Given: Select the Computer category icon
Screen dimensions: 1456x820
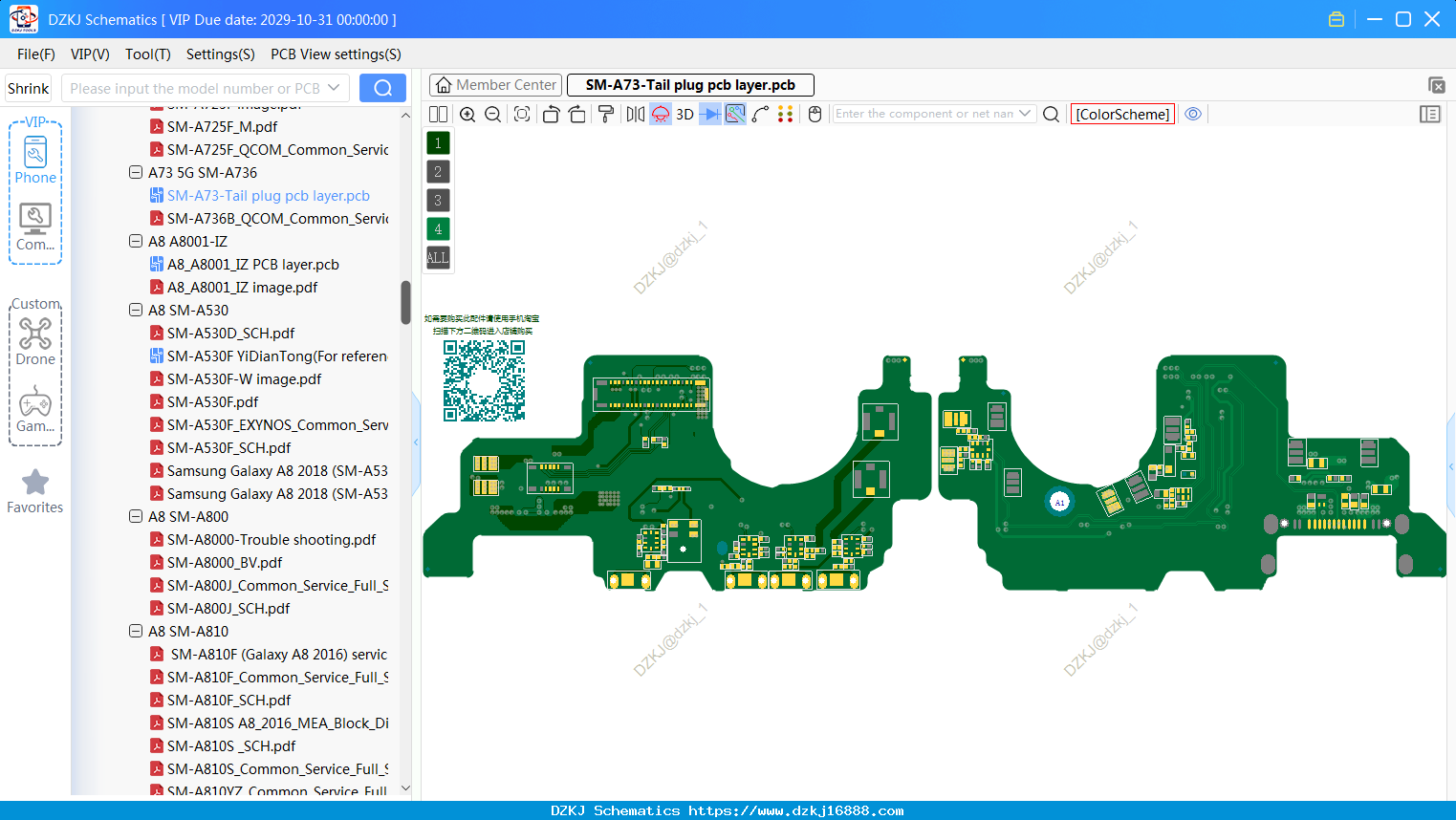Looking at the screenshot, I should point(35,227).
